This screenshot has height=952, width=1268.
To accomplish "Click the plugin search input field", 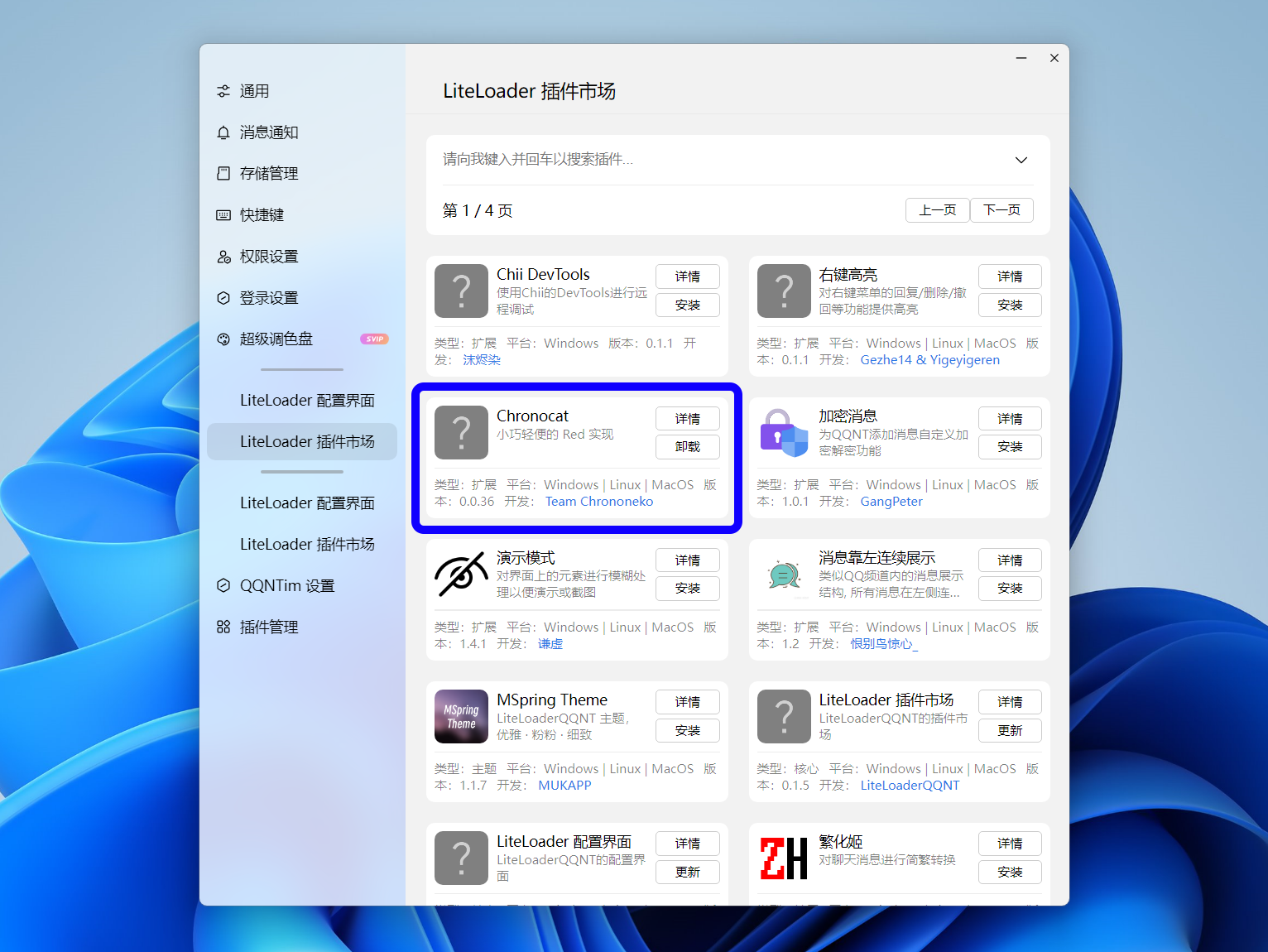I will click(720, 160).
